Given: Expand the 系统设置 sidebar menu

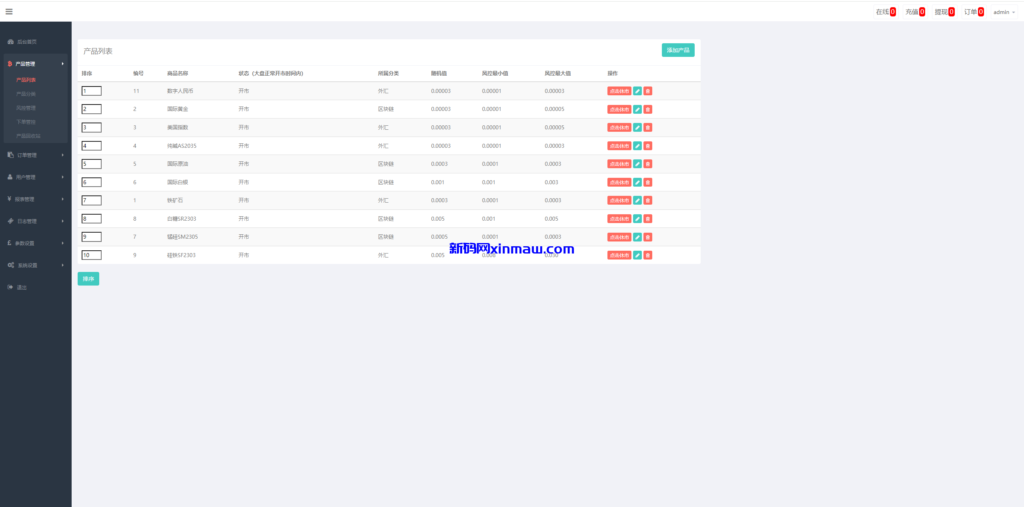Looking at the screenshot, I should [35, 265].
